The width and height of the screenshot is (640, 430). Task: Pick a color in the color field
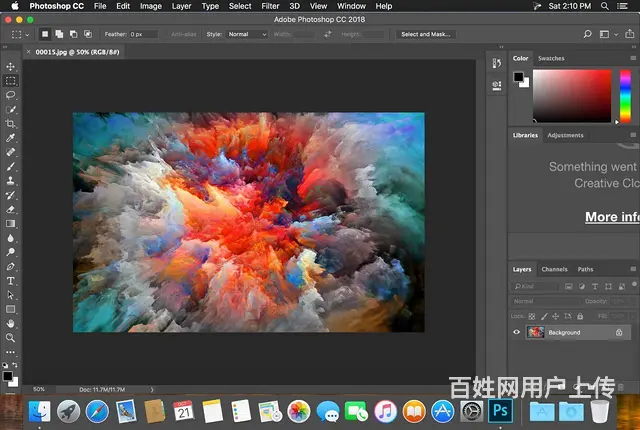[572, 96]
